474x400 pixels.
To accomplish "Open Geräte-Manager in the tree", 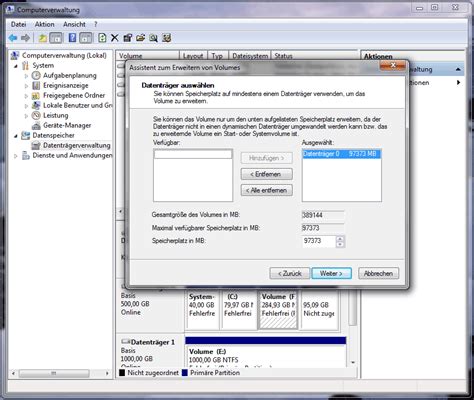I will [67, 125].
